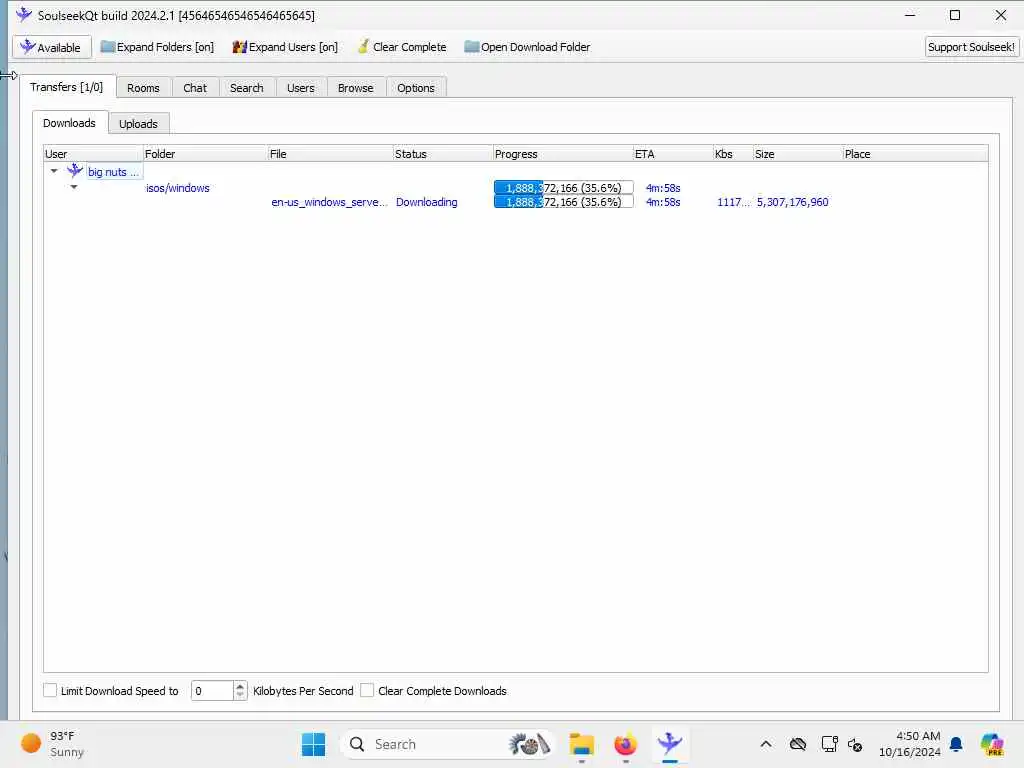Viewport: 1024px width, 768px height.
Task: Collapse the isos/windows folder node
Action: (74, 187)
